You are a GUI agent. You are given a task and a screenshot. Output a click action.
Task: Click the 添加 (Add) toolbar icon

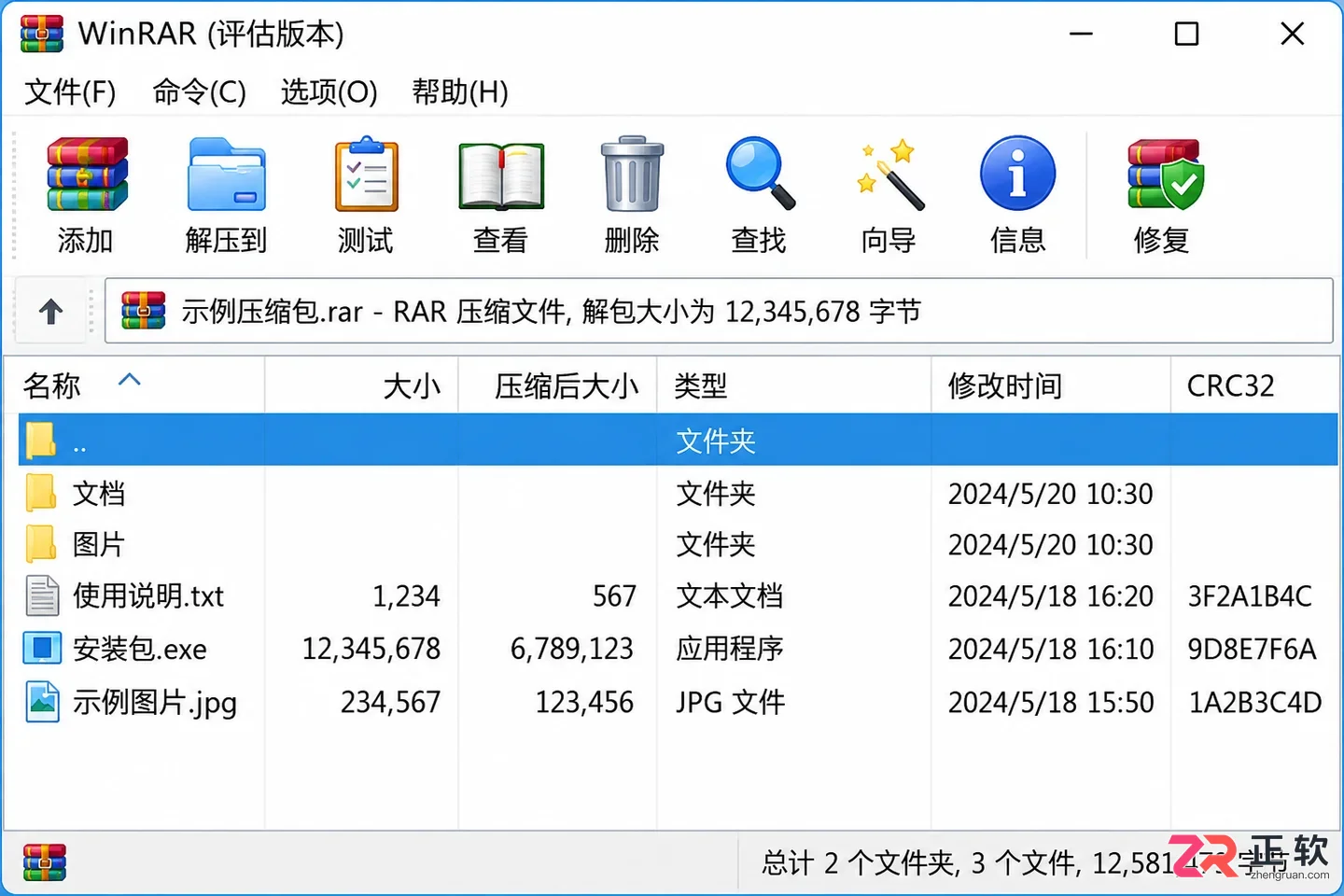pos(87,175)
